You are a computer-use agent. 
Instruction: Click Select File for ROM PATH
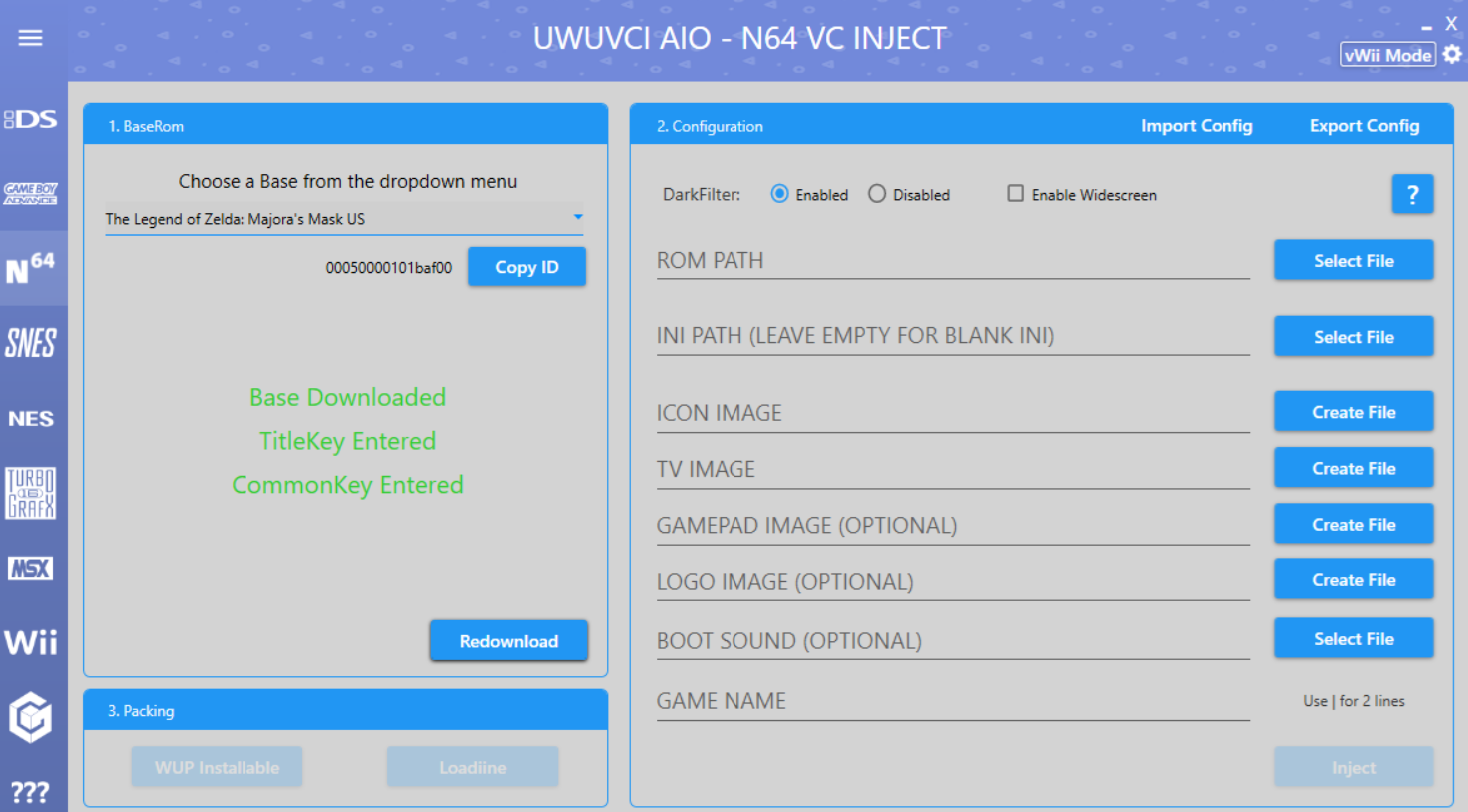click(1353, 261)
